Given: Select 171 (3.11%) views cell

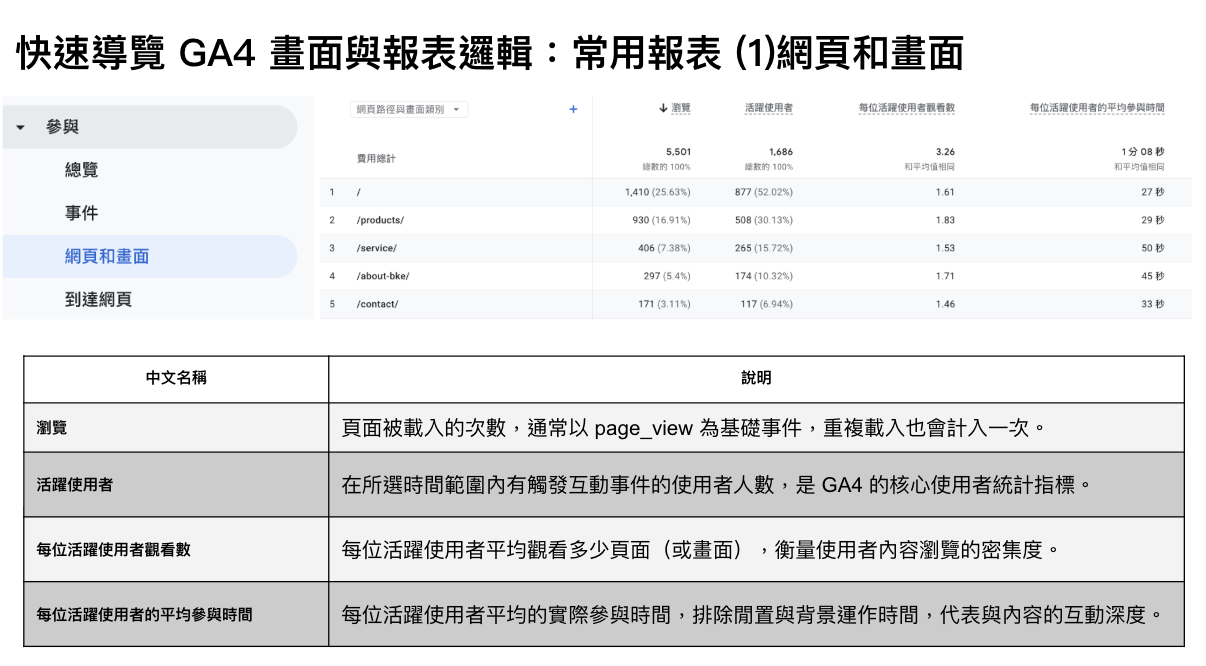Looking at the screenshot, I should point(664,304).
